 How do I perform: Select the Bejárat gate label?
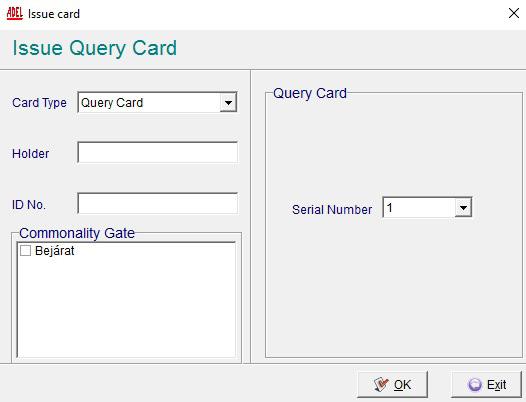click(54, 251)
